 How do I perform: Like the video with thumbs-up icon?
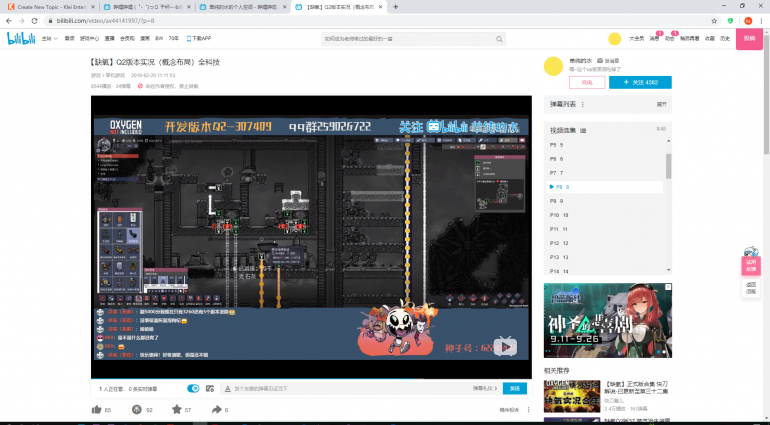97,409
